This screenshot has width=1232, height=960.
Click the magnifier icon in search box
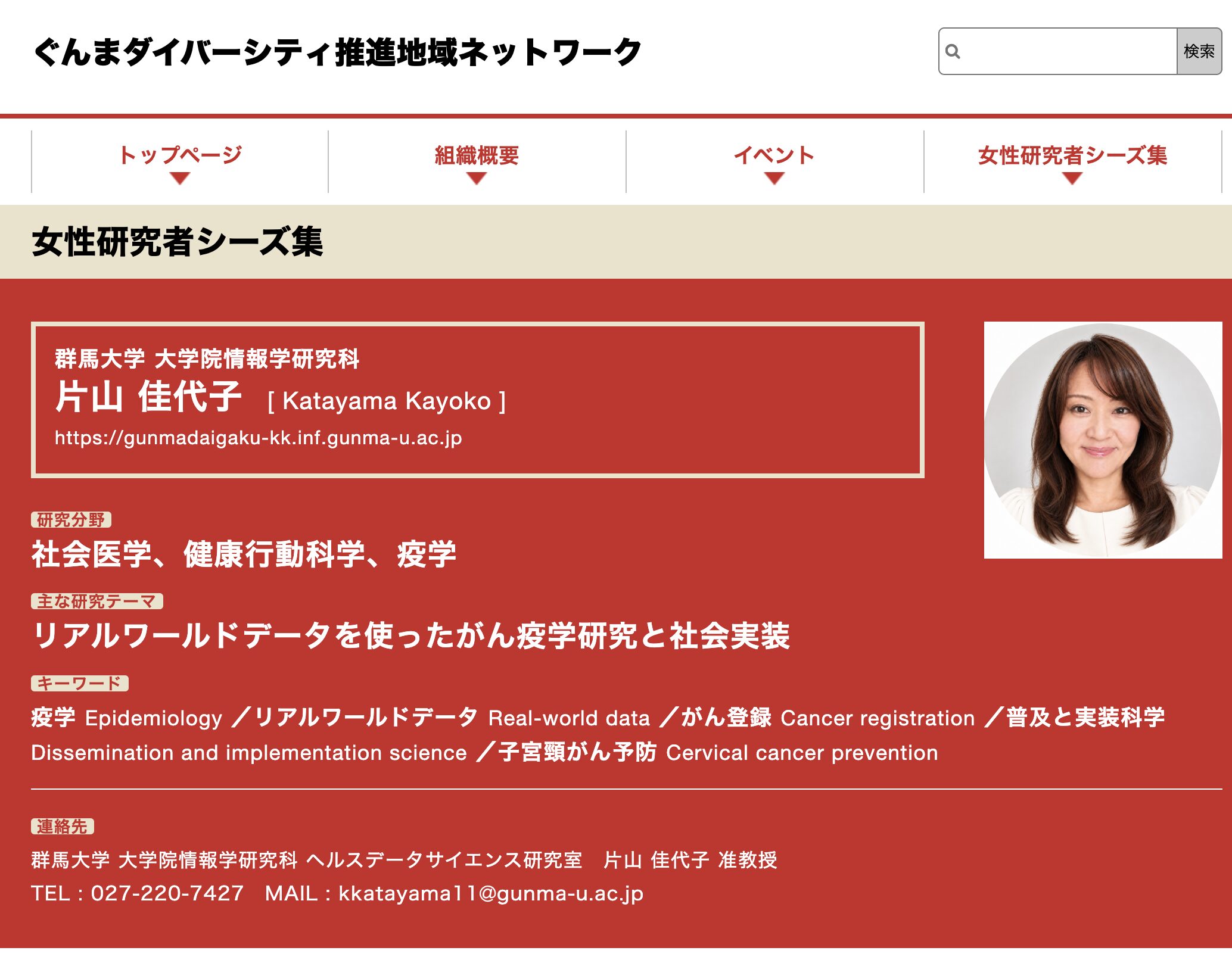pyautogui.click(x=953, y=51)
